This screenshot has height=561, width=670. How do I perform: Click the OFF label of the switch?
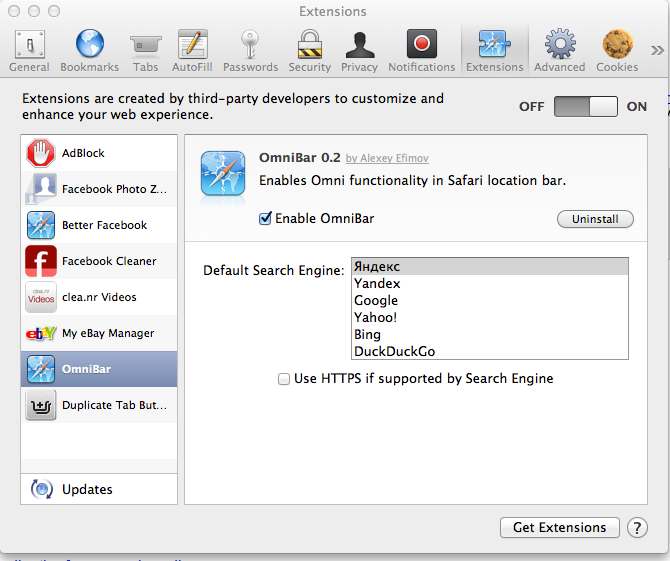tap(532, 106)
